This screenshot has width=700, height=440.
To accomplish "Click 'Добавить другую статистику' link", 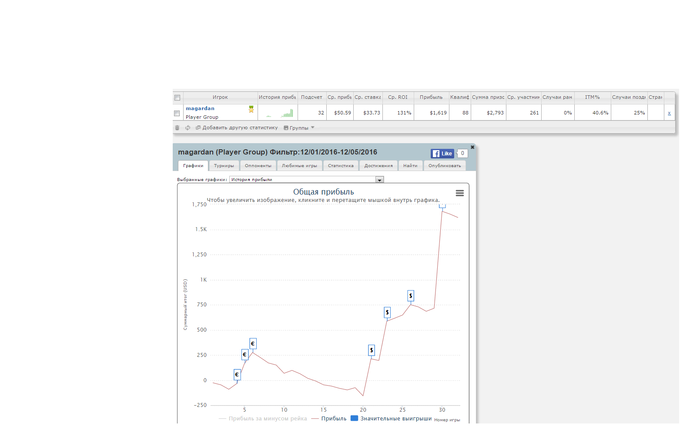I will [x=238, y=128].
